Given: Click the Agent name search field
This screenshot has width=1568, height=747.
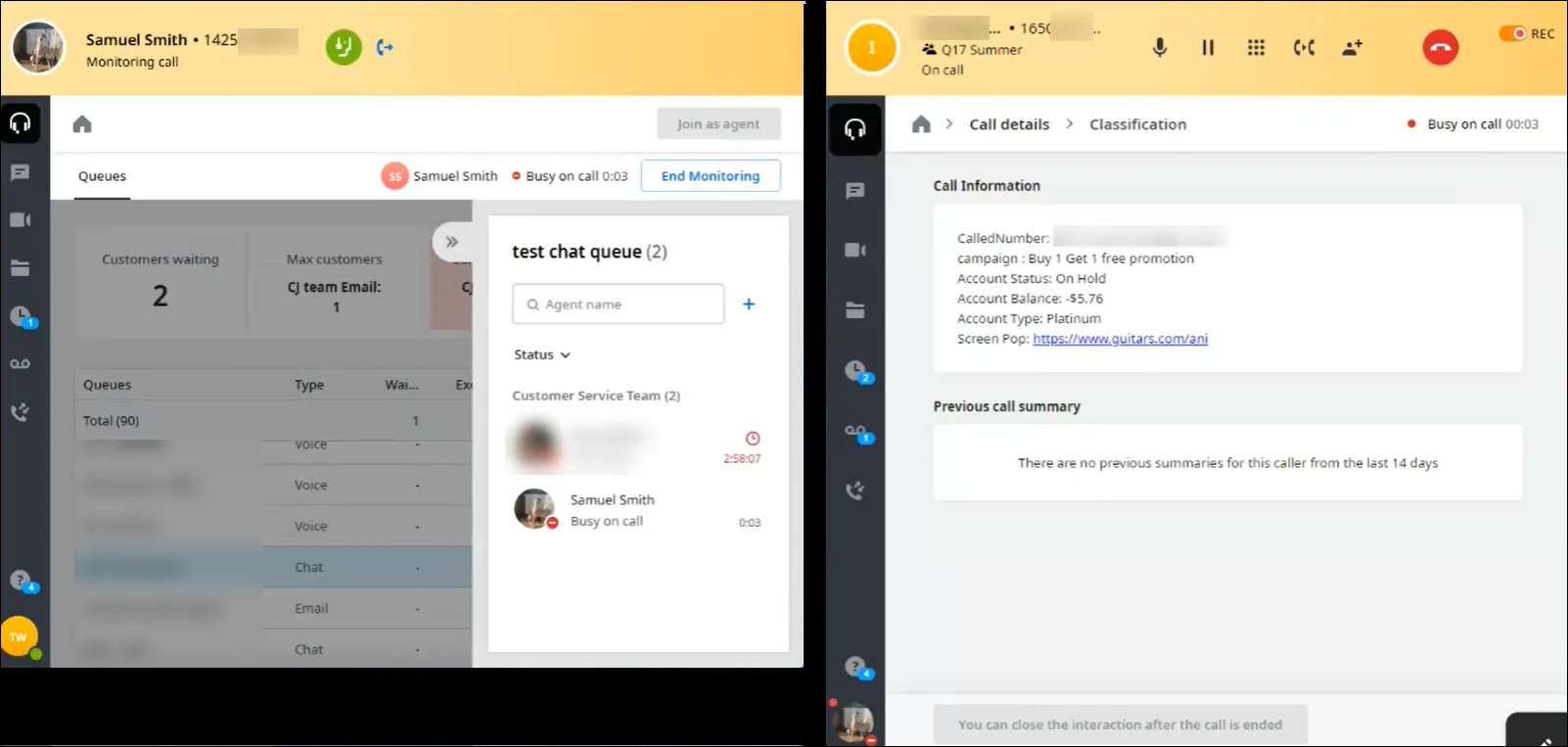Looking at the screenshot, I should pyautogui.click(x=619, y=304).
